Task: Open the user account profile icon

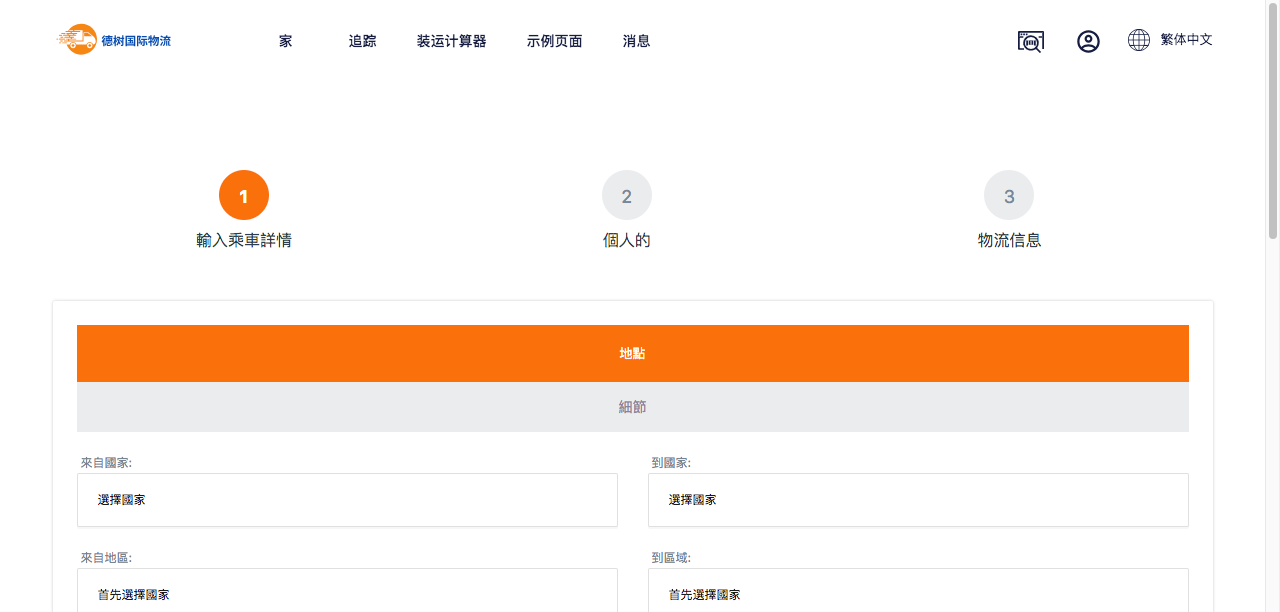Action: [x=1088, y=41]
